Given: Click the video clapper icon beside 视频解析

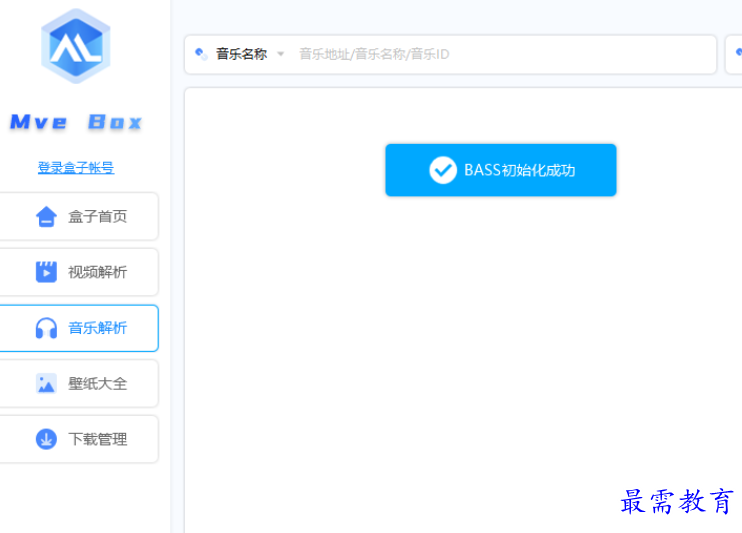Looking at the screenshot, I should pyautogui.click(x=46, y=272).
